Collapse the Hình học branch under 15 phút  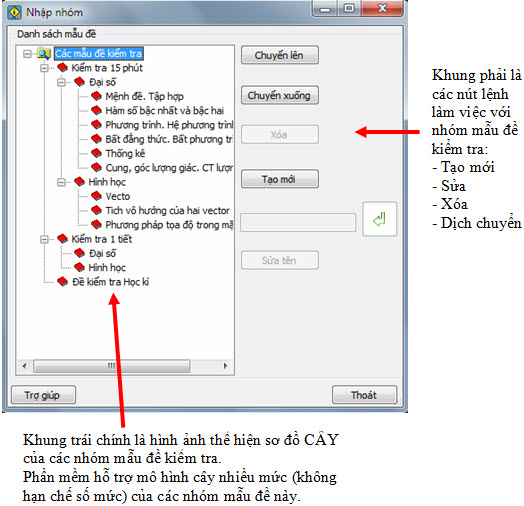pyautogui.click(x=61, y=182)
